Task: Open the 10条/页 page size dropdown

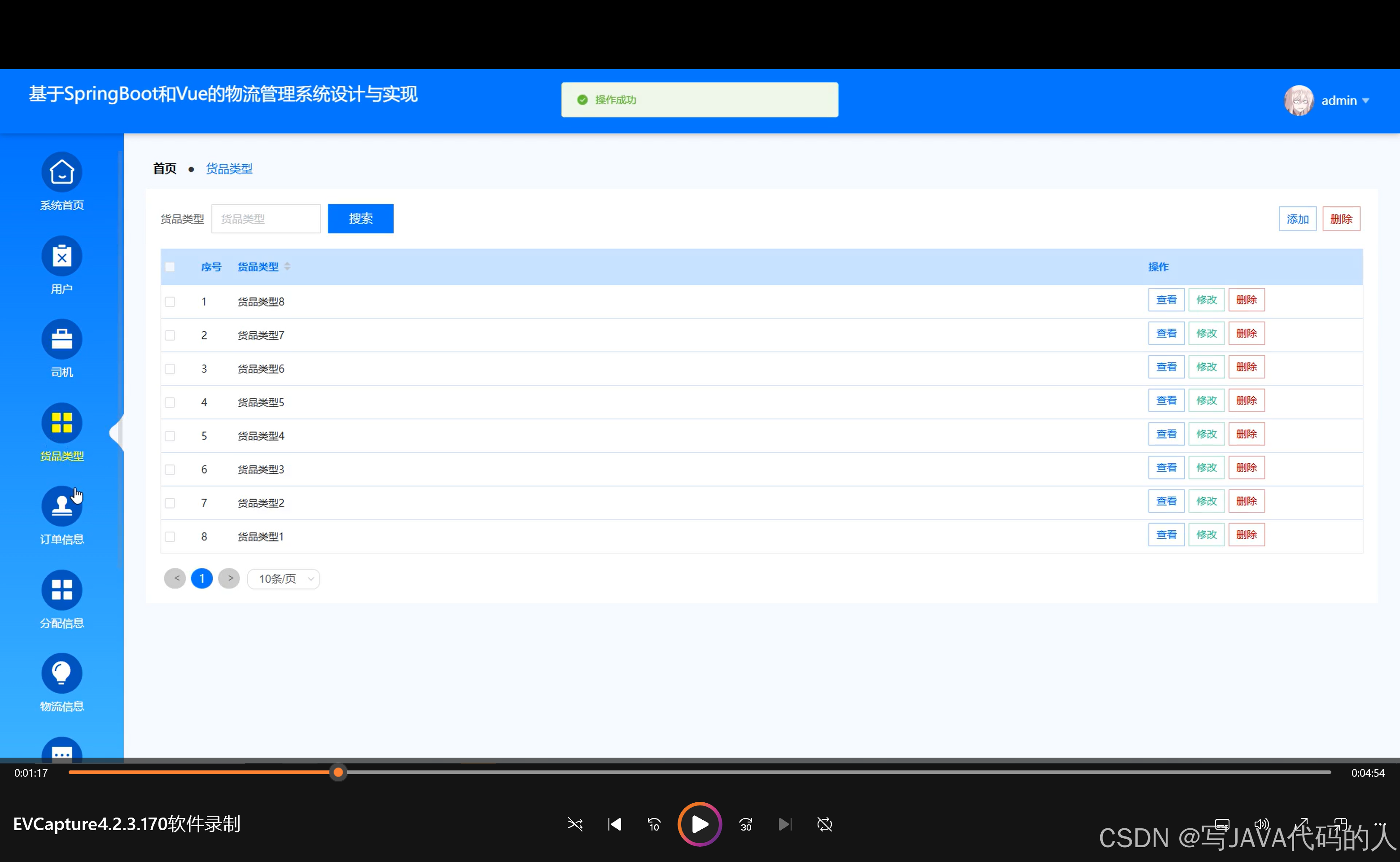Action: [283, 579]
